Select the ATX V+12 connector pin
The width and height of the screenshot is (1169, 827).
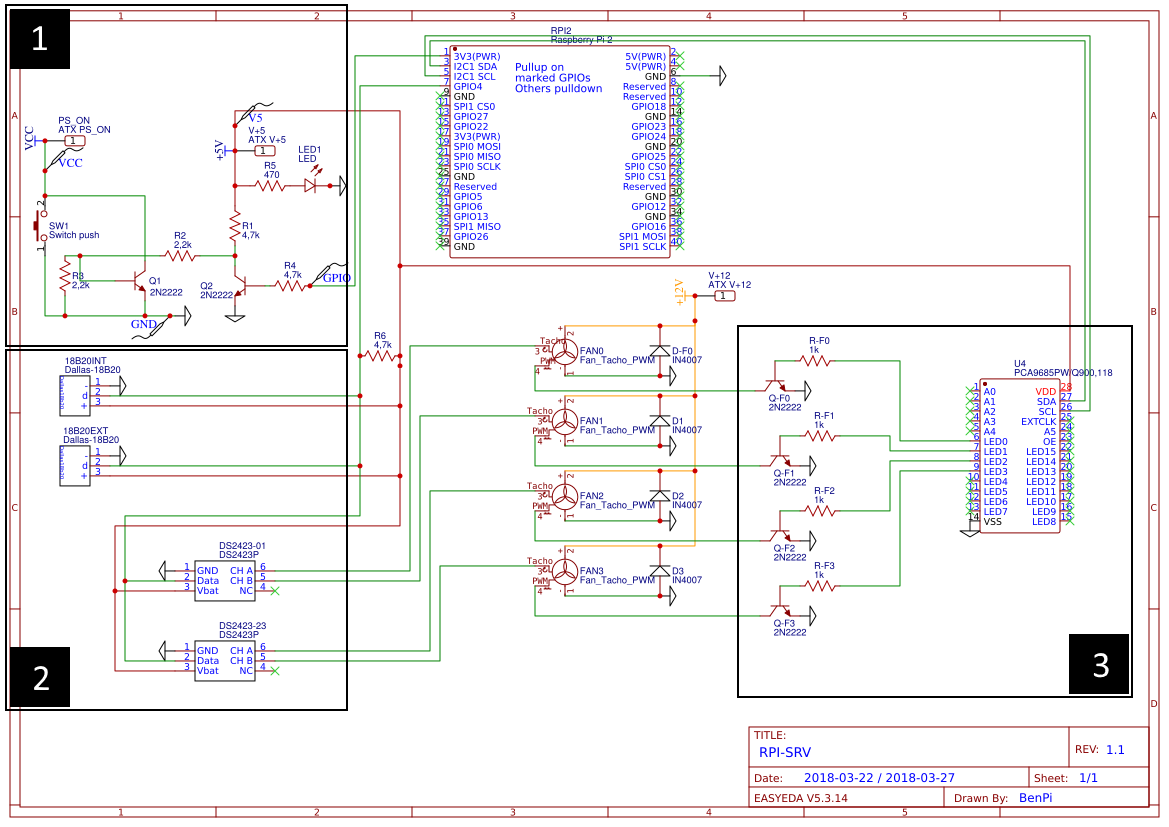[x=719, y=296]
